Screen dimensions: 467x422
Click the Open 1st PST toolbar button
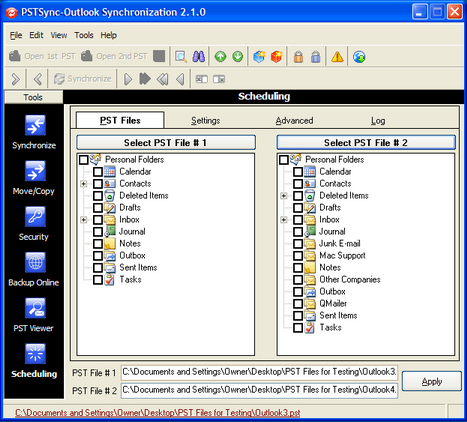tap(42, 56)
